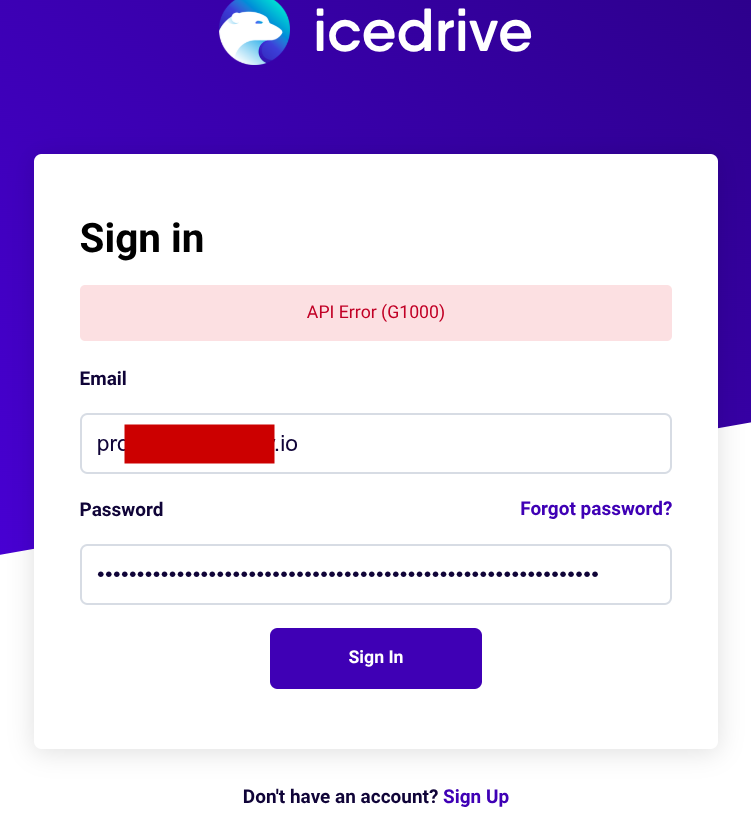
Task: Place cursor before "pro" in the email
Action: (97, 443)
